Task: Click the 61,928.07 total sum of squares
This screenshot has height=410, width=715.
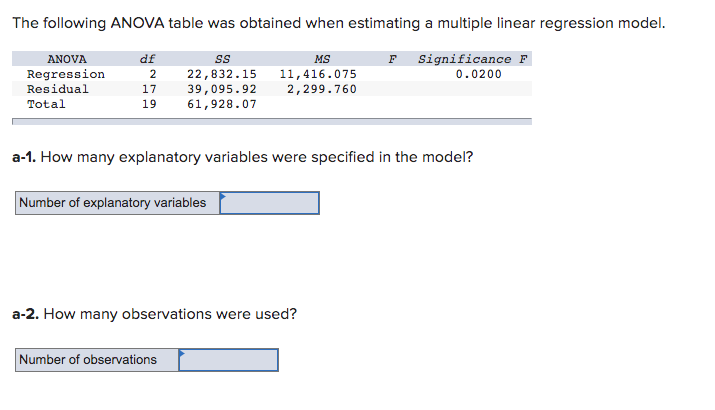Action: click(222, 104)
